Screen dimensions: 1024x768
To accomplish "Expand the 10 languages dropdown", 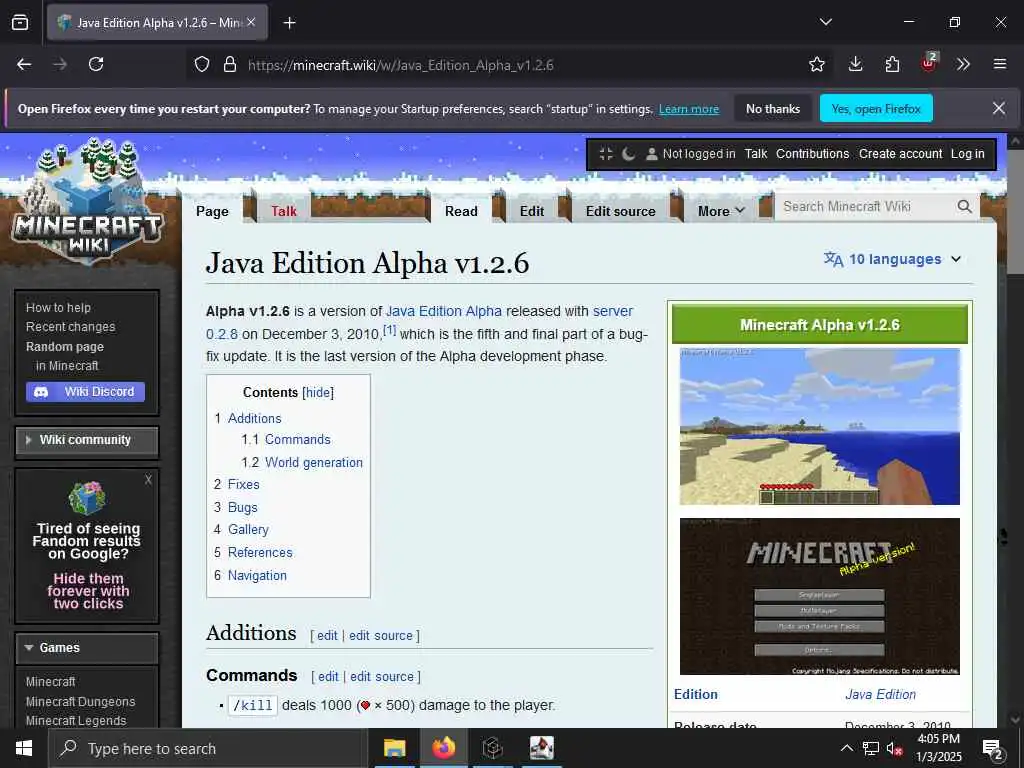I will click(x=892, y=259).
